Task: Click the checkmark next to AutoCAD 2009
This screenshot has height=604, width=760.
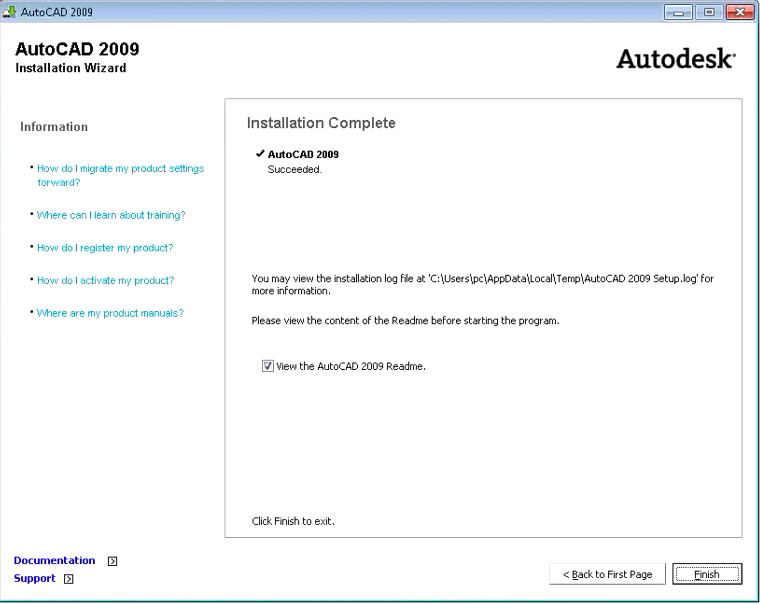Action: (x=260, y=154)
